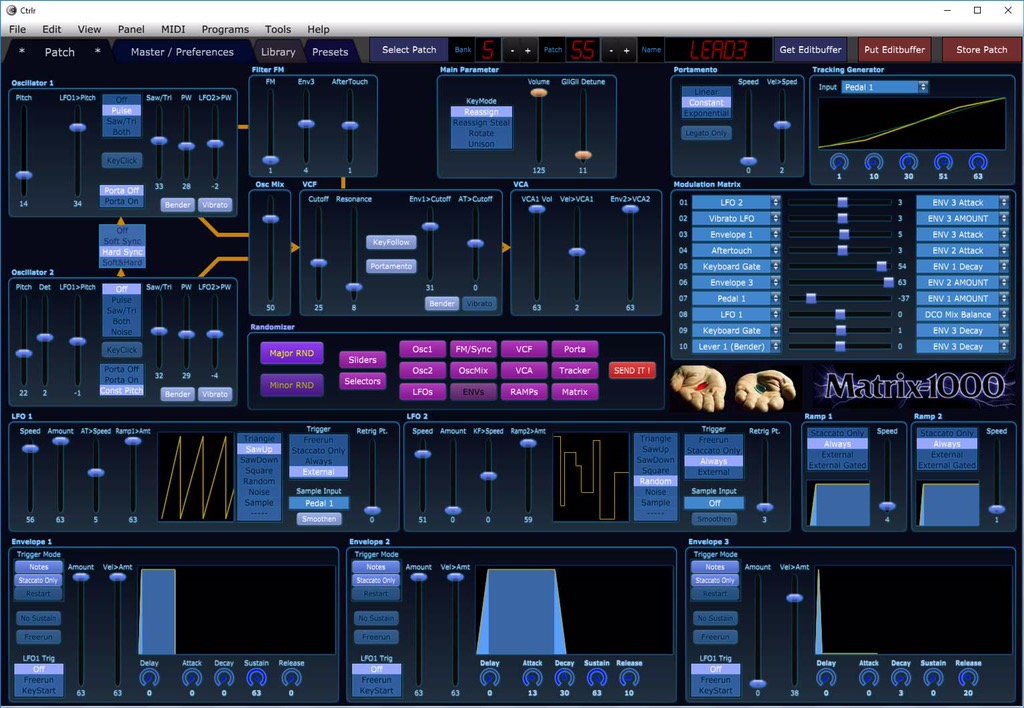
Task: Click the Envelope 1 Decay knob
Action: (x=224, y=679)
